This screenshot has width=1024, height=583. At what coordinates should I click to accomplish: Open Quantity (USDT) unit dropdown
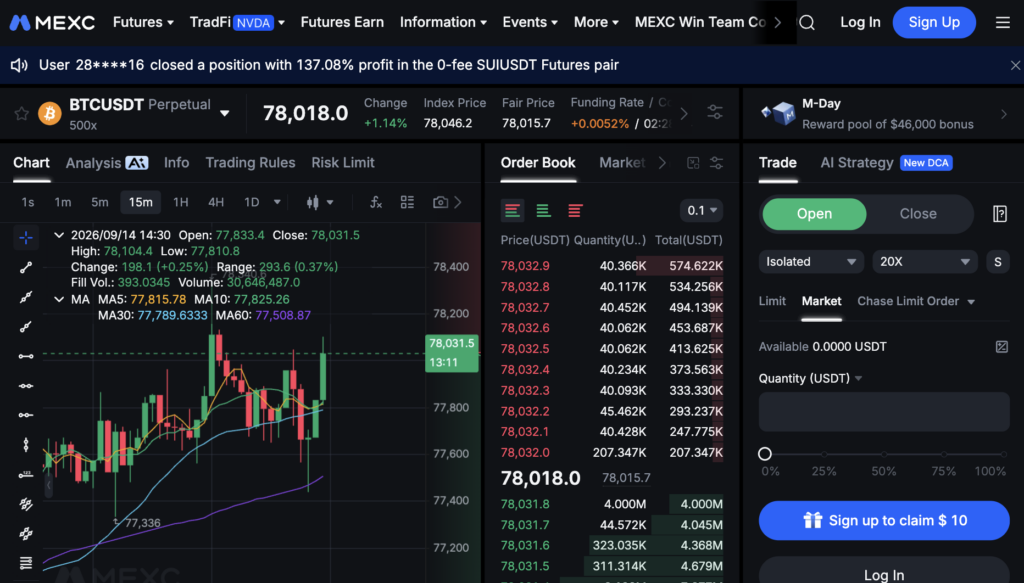[810, 379]
